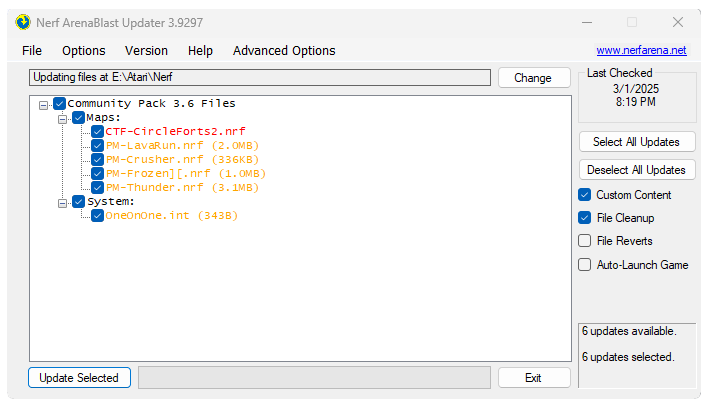Visit the www.nerfarena.net link
Image resolution: width=712 pixels, height=407 pixels.
(641, 50)
